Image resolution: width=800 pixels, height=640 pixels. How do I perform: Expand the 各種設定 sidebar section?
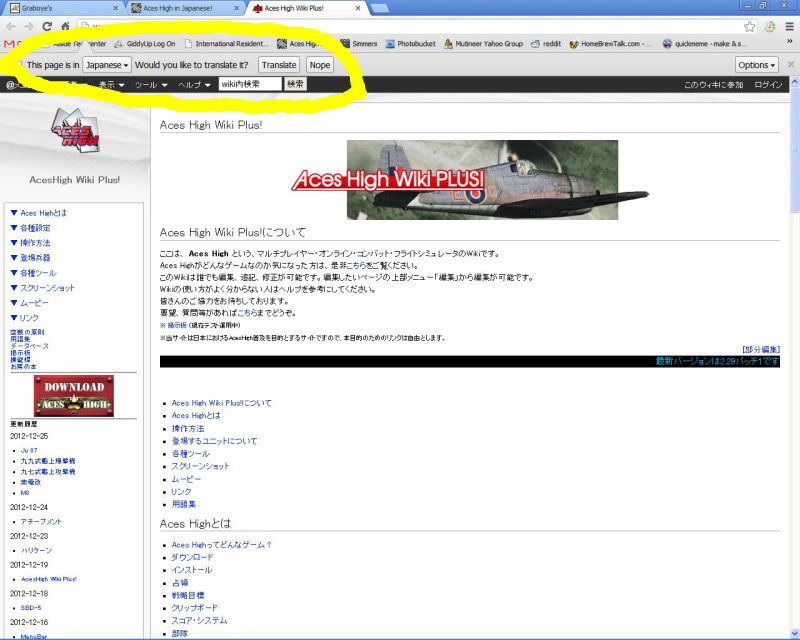point(31,228)
